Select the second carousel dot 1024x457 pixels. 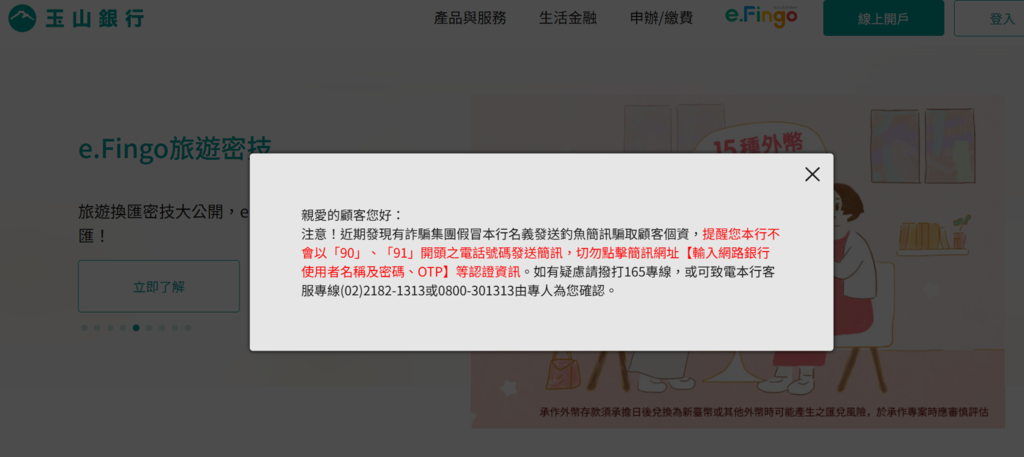(97, 328)
